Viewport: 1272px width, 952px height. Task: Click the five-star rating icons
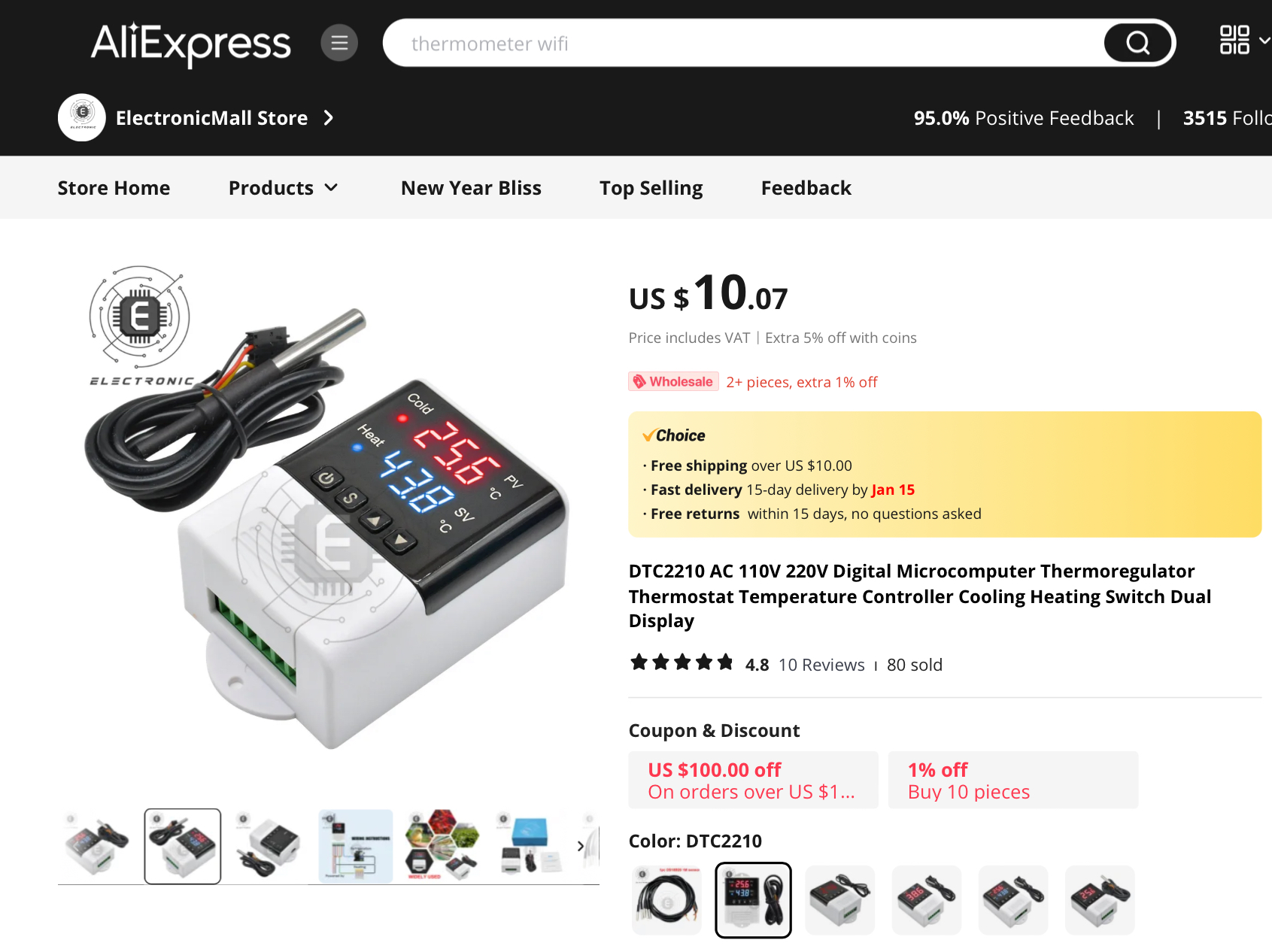(x=682, y=662)
